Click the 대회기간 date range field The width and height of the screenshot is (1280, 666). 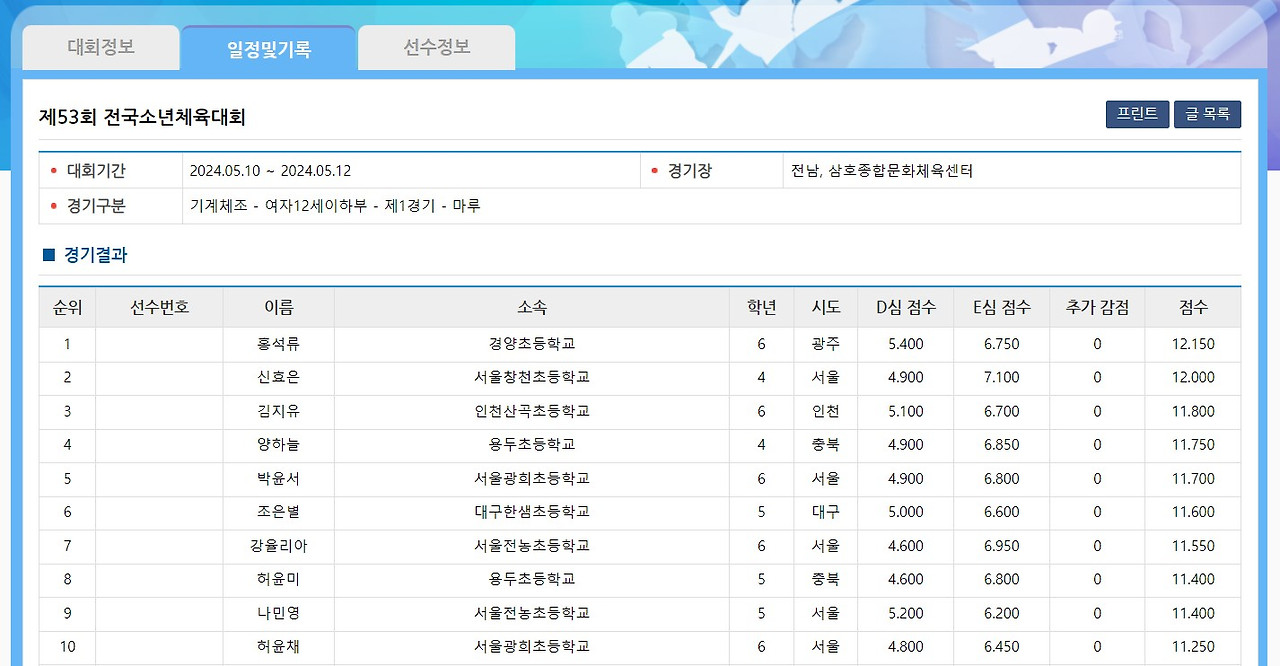click(x=270, y=170)
